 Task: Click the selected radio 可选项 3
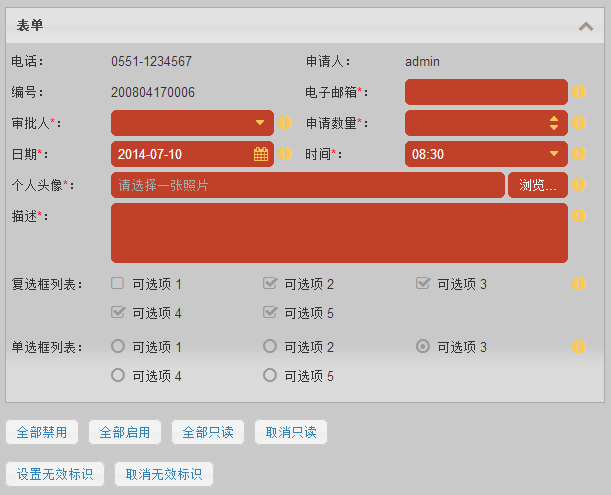click(423, 346)
